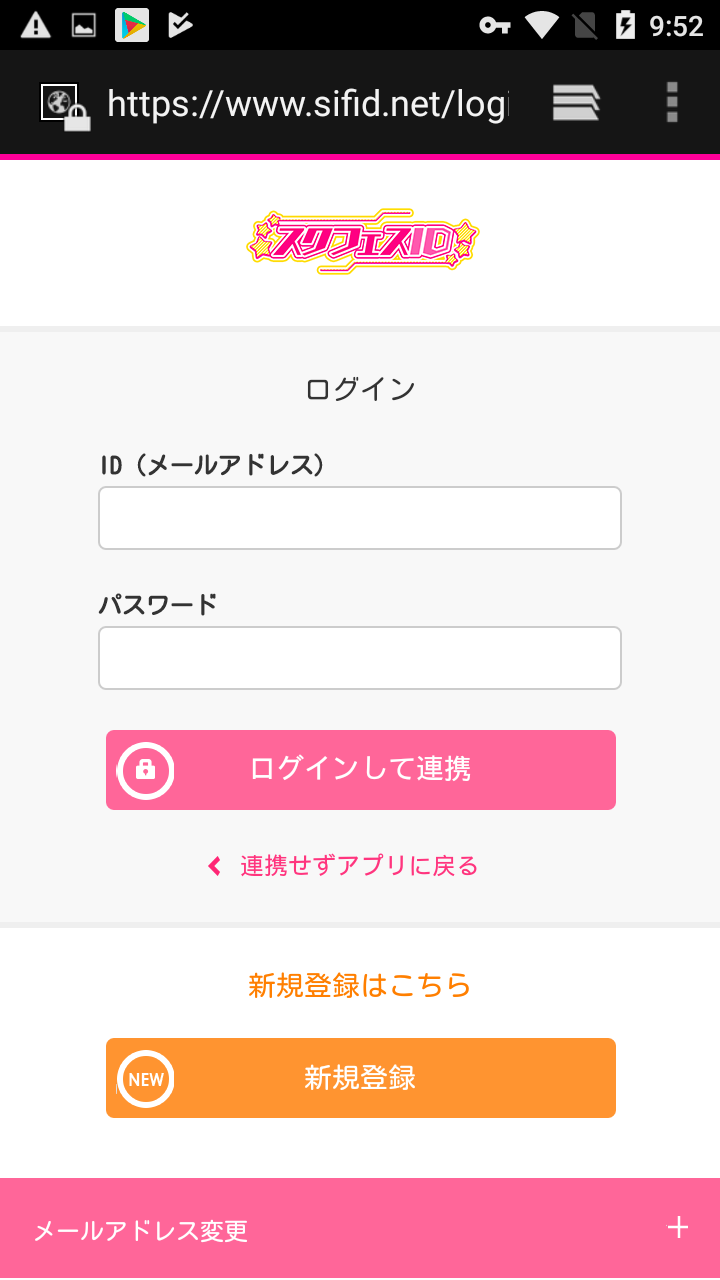Image resolution: width=720 pixels, height=1280 pixels.
Task: Tap the URL address bar
Action: point(308,104)
